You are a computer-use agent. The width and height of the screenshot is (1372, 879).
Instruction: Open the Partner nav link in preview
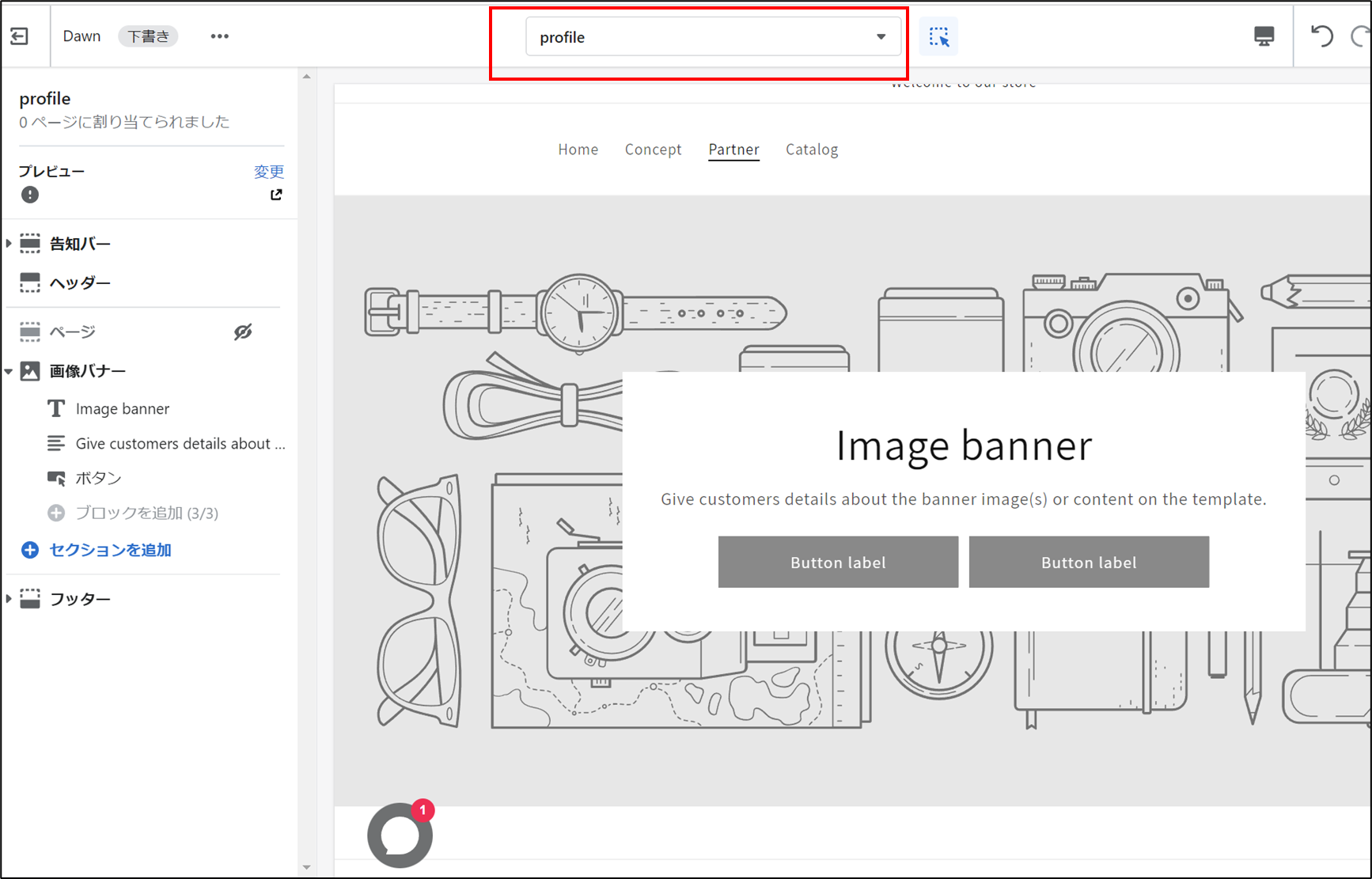733,150
